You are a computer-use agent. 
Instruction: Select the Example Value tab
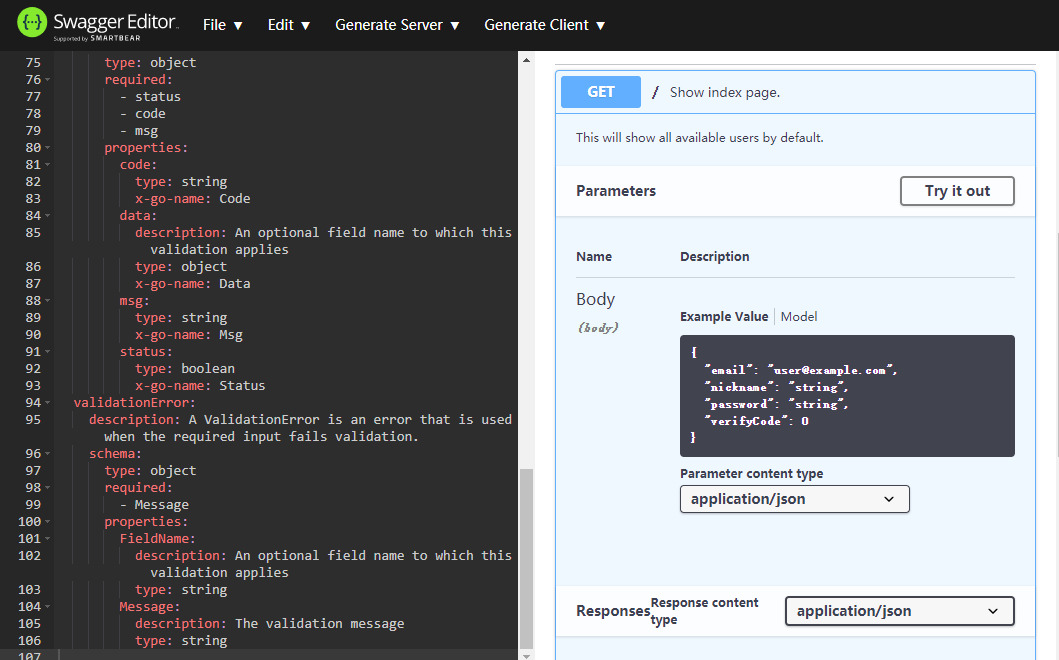(724, 316)
